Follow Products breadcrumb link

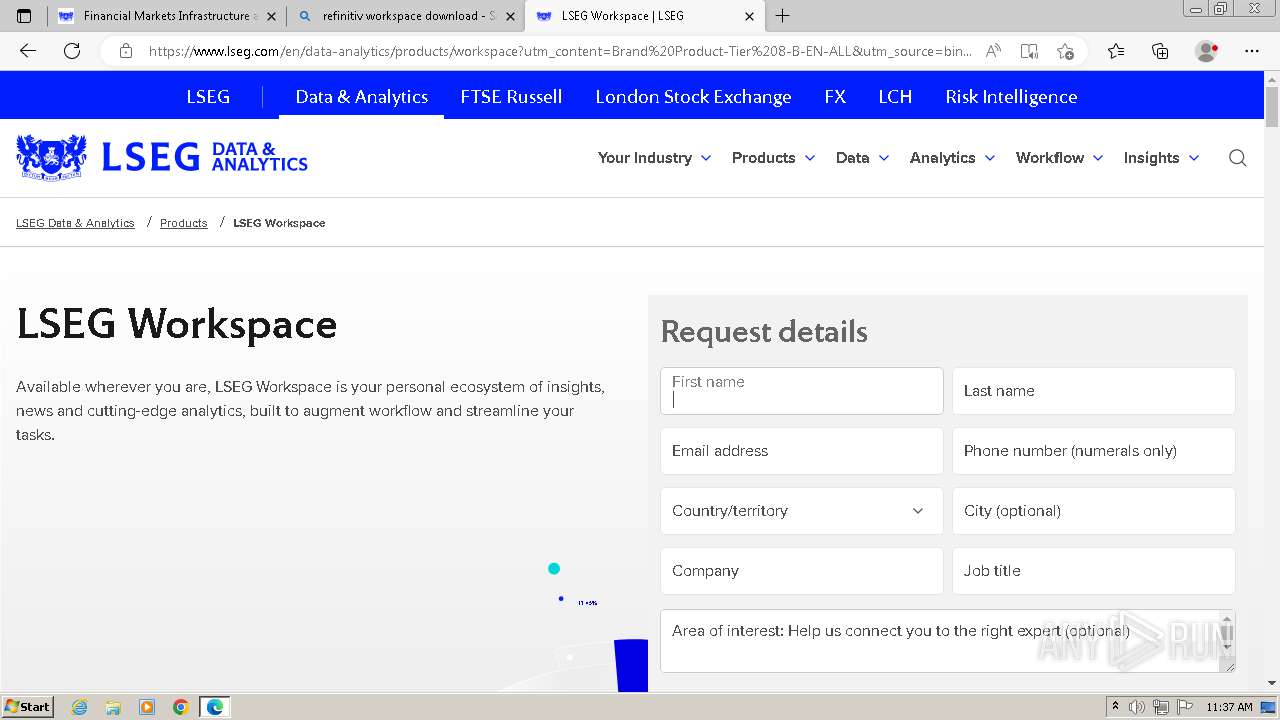pos(183,223)
